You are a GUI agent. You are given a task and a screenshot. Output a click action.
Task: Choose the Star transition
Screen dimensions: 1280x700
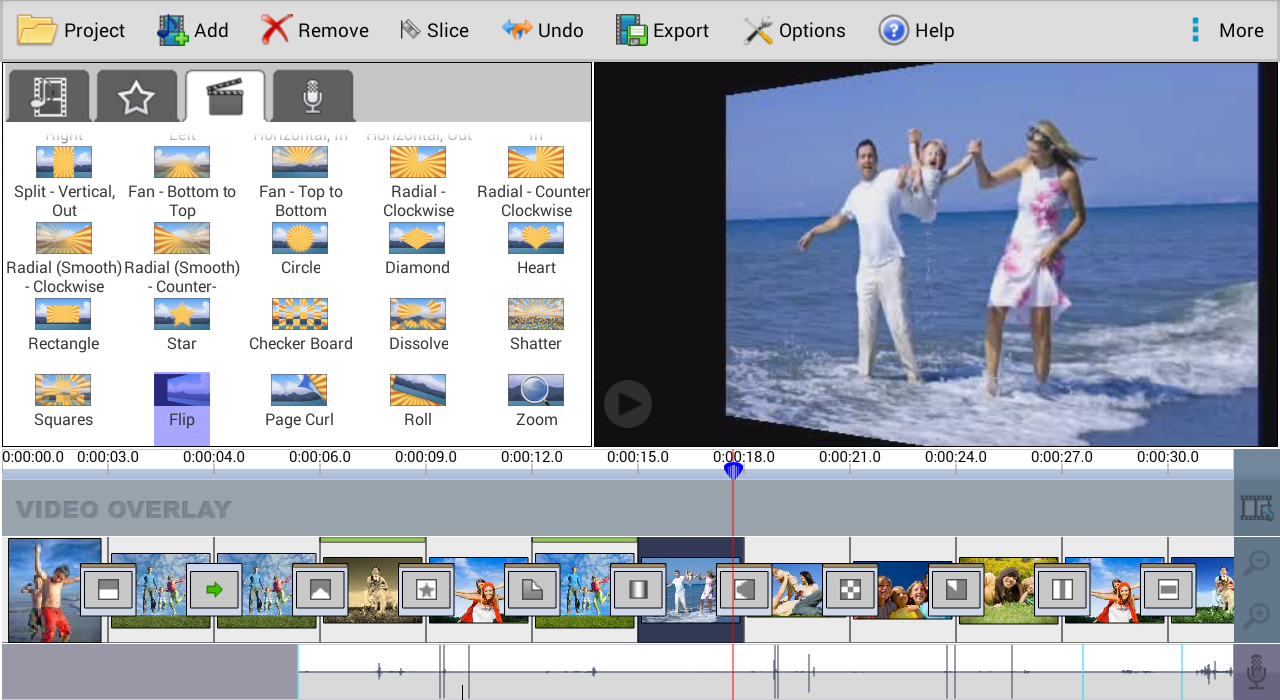pyautogui.click(x=181, y=314)
